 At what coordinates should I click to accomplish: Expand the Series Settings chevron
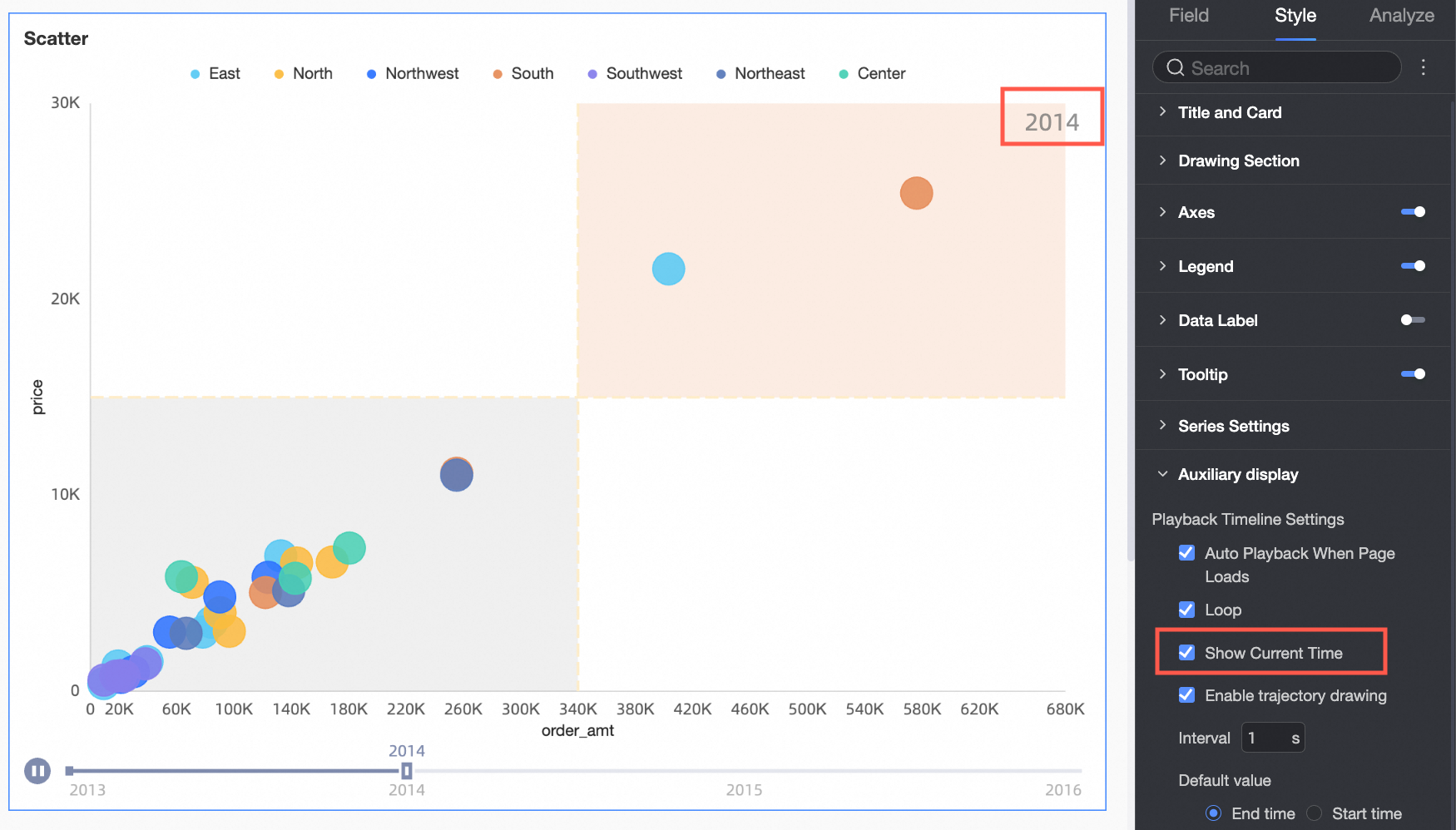1162,426
